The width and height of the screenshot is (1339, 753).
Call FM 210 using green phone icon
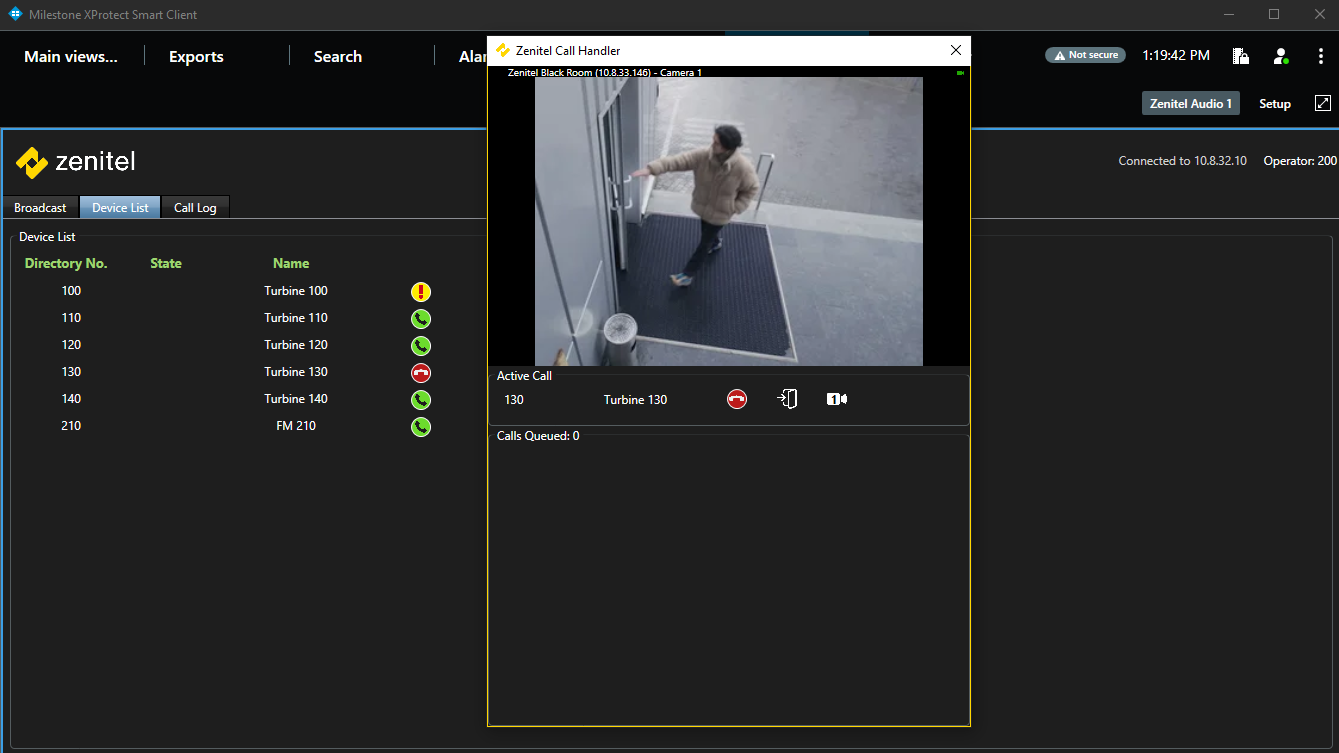[x=421, y=427]
